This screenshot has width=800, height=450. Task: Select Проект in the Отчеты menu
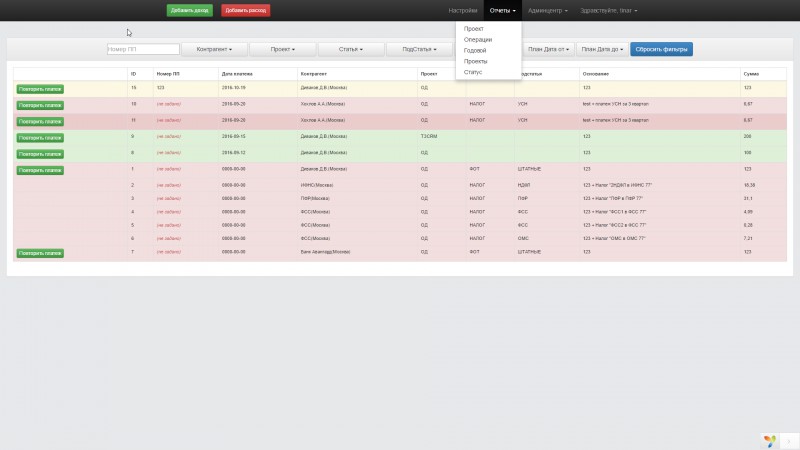tap(473, 29)
